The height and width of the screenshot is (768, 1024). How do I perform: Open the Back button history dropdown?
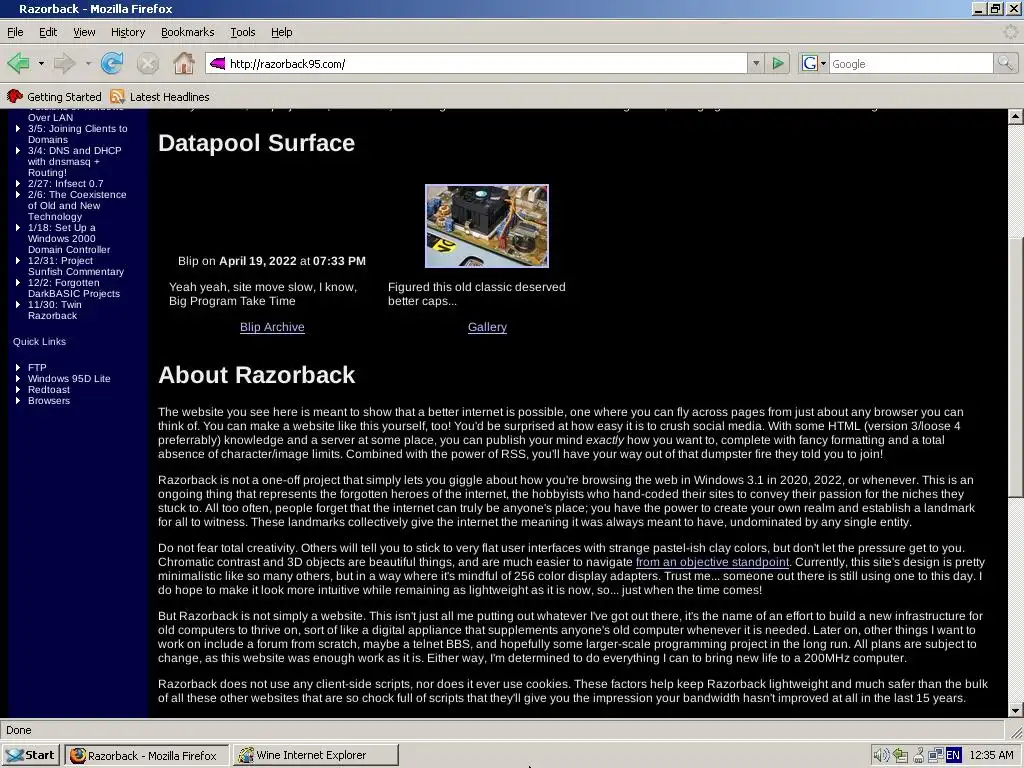[41, 63]
